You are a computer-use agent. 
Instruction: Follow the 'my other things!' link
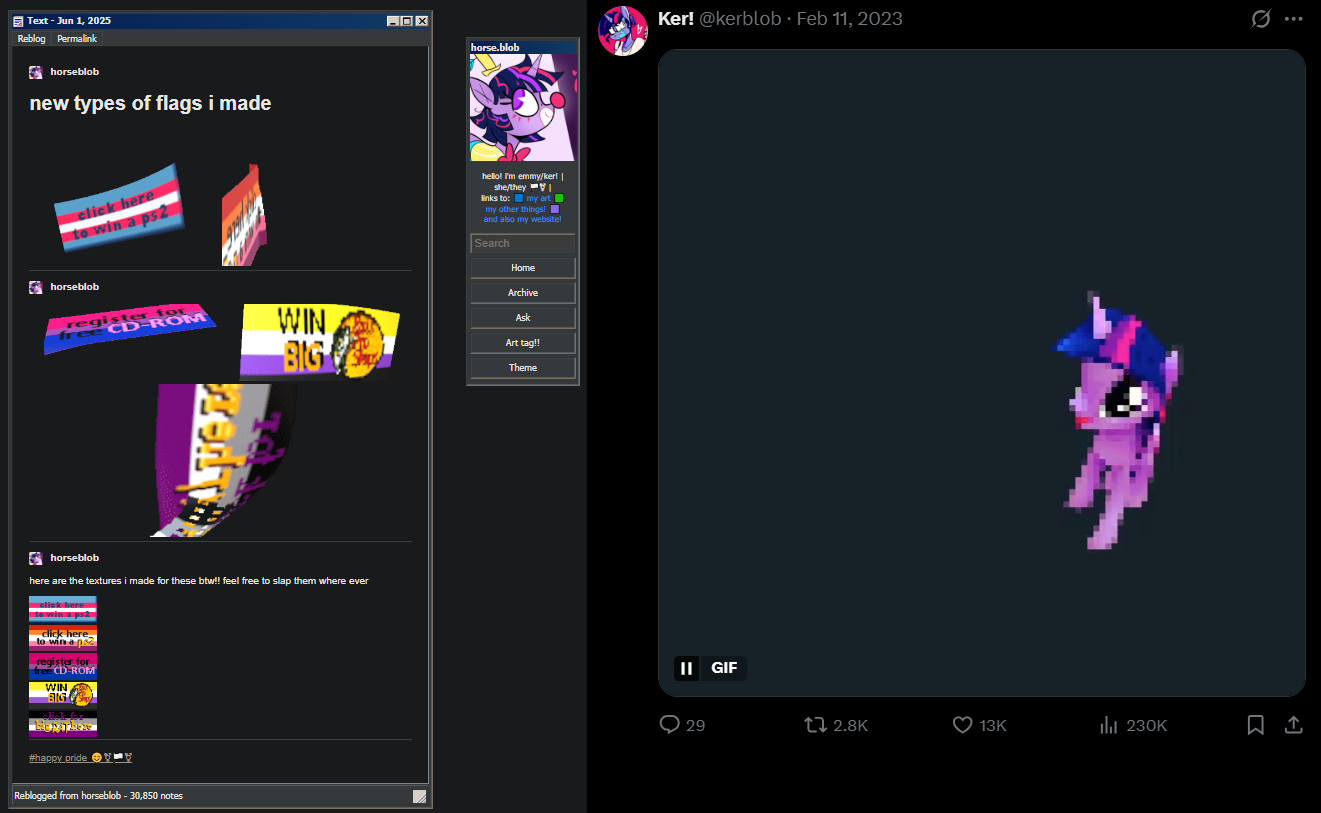click(x=516, y=209)
